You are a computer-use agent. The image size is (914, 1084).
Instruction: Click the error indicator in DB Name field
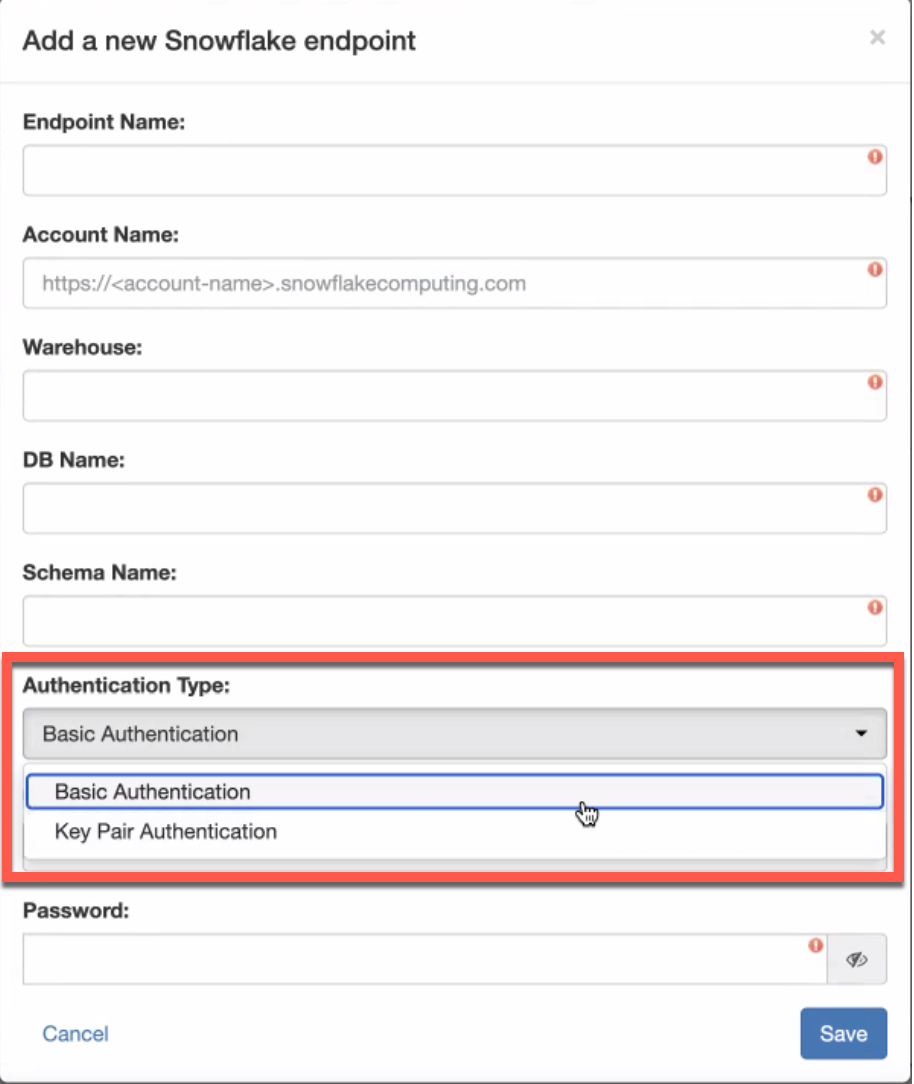pos(874,494)
